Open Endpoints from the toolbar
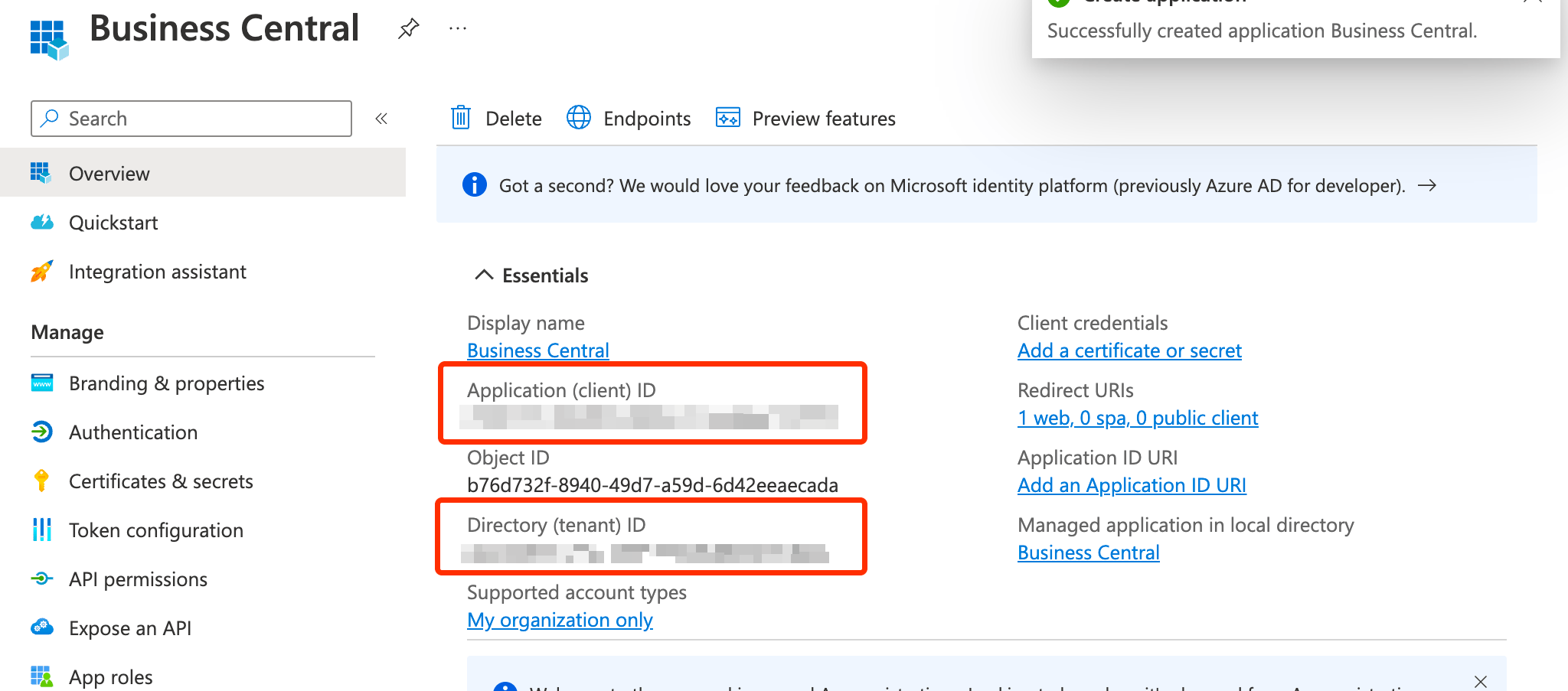Viewport: 1568px width, 691px height. point(629,118)
